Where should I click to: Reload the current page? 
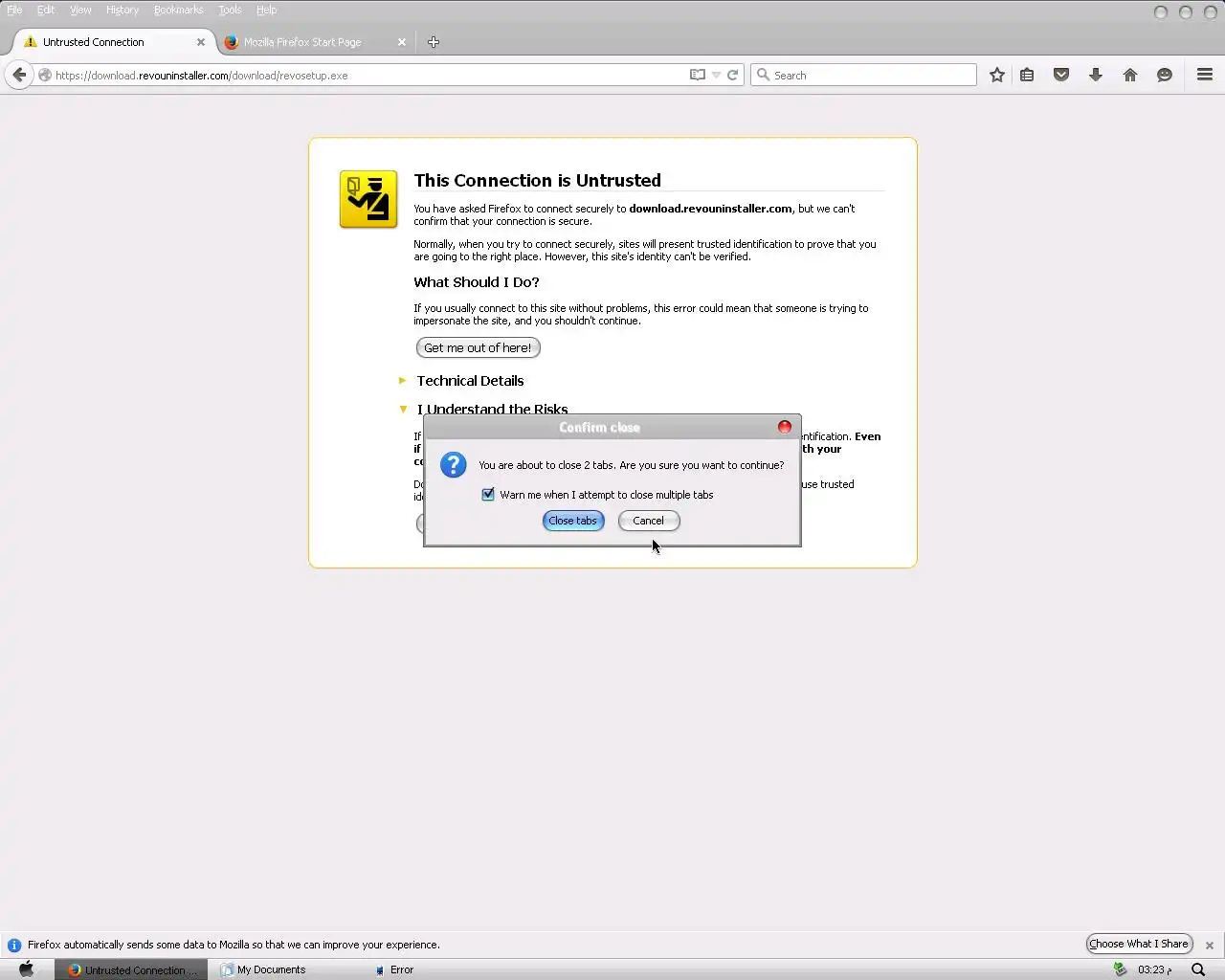pos(732,75)
